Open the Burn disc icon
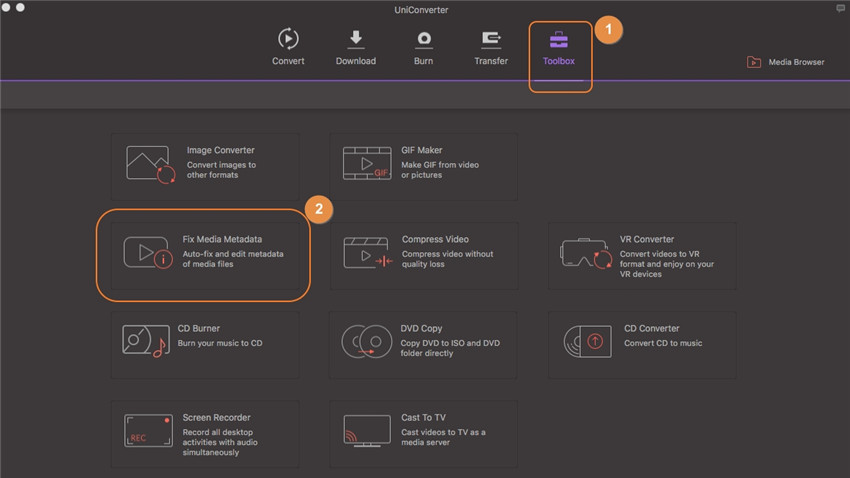 point(423,40)
